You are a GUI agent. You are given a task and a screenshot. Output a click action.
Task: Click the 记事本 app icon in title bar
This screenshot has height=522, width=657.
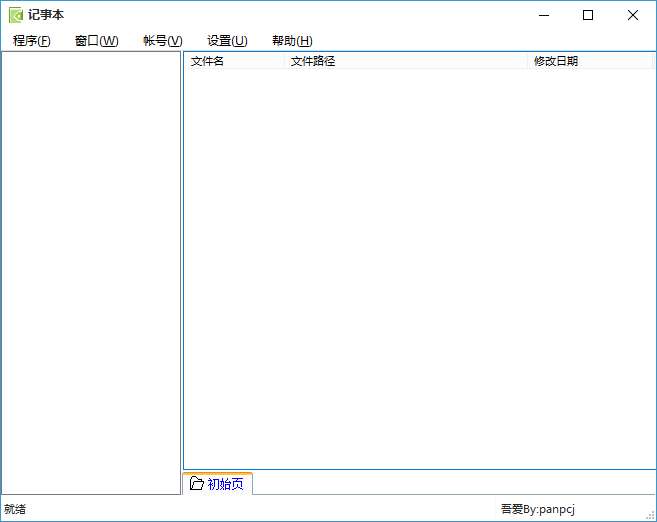point(16,15)
